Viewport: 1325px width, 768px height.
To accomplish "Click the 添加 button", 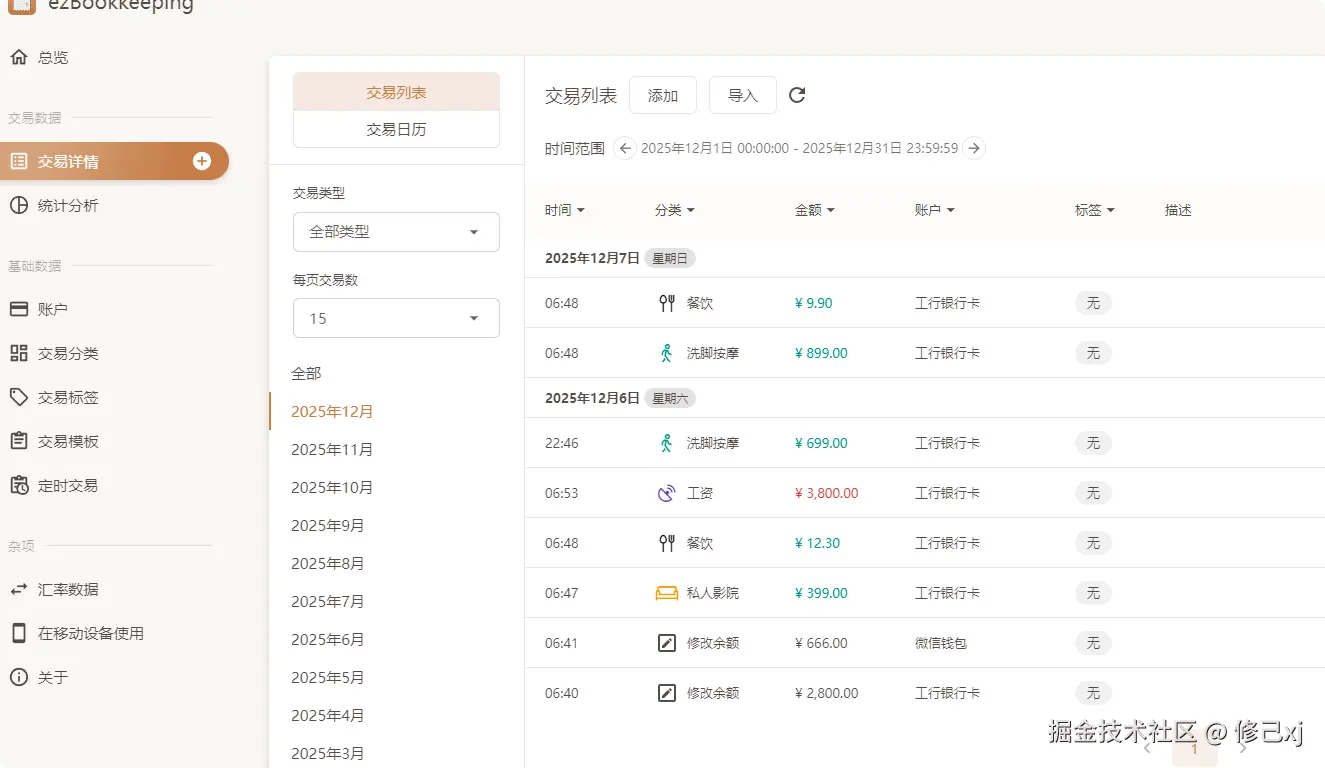I will click(x=663, y=95).
